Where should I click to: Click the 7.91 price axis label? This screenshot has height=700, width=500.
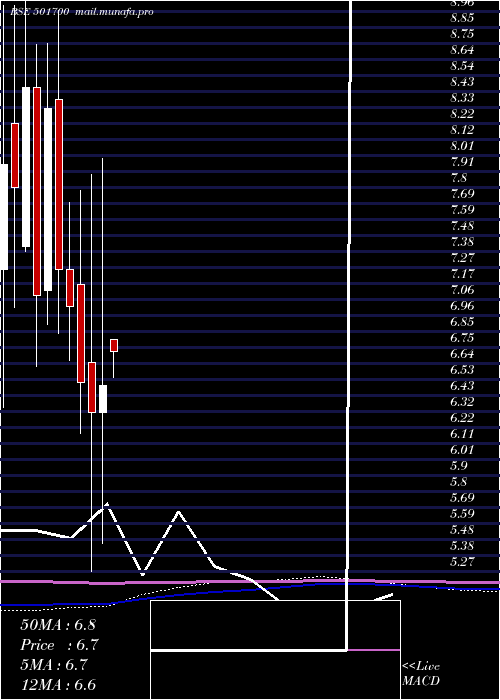pos(462,162)
